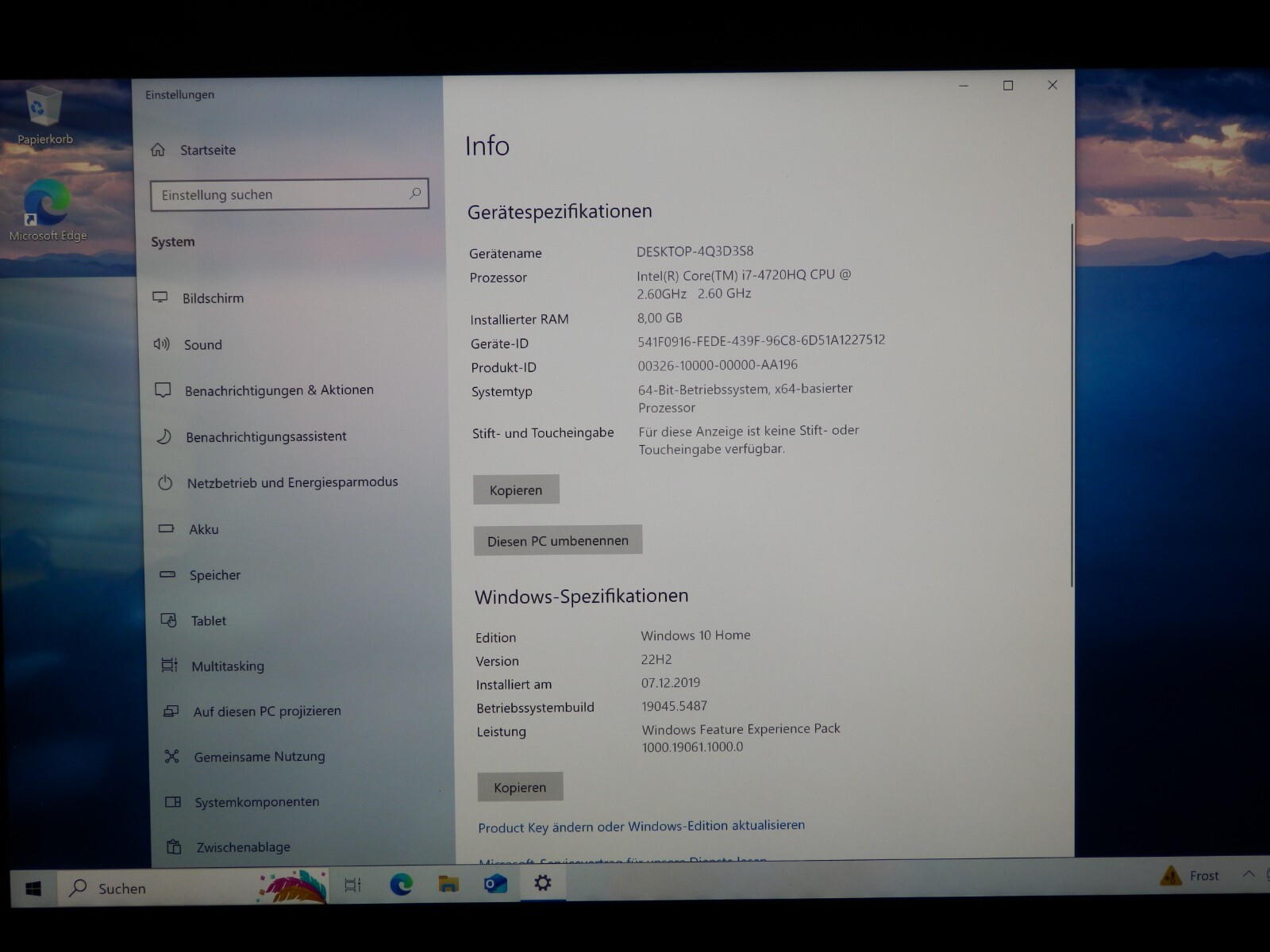Open File Explorer from the taskbar
This screenshot has width=1270, height=952.
(448, 884)
